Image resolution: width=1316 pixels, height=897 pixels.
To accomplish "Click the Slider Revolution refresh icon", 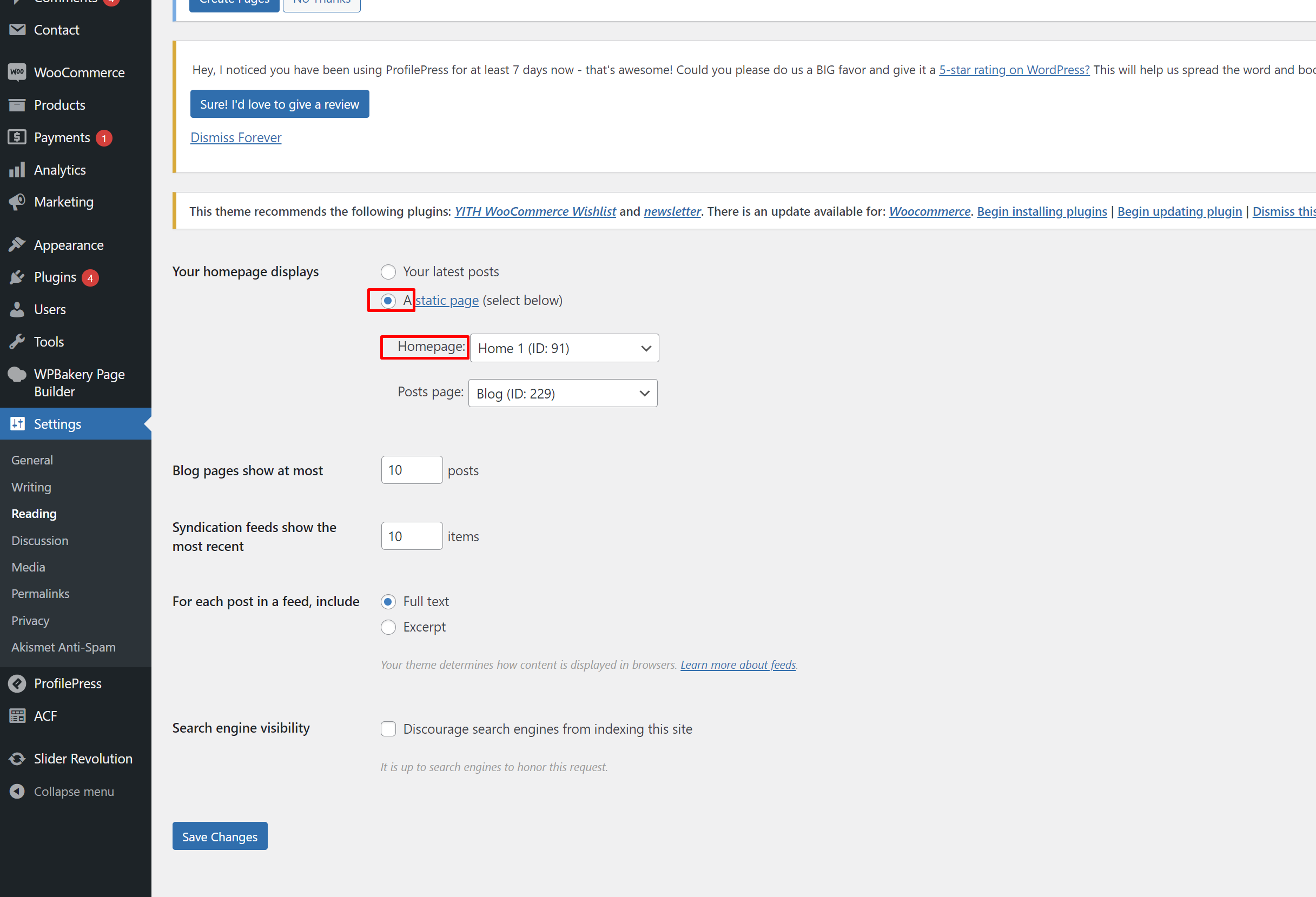I will click(17, 759).
